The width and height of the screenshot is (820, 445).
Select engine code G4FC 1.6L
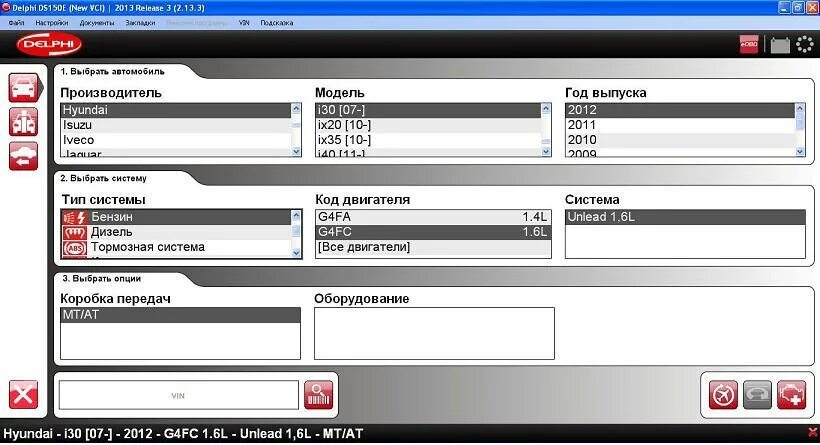433,232
